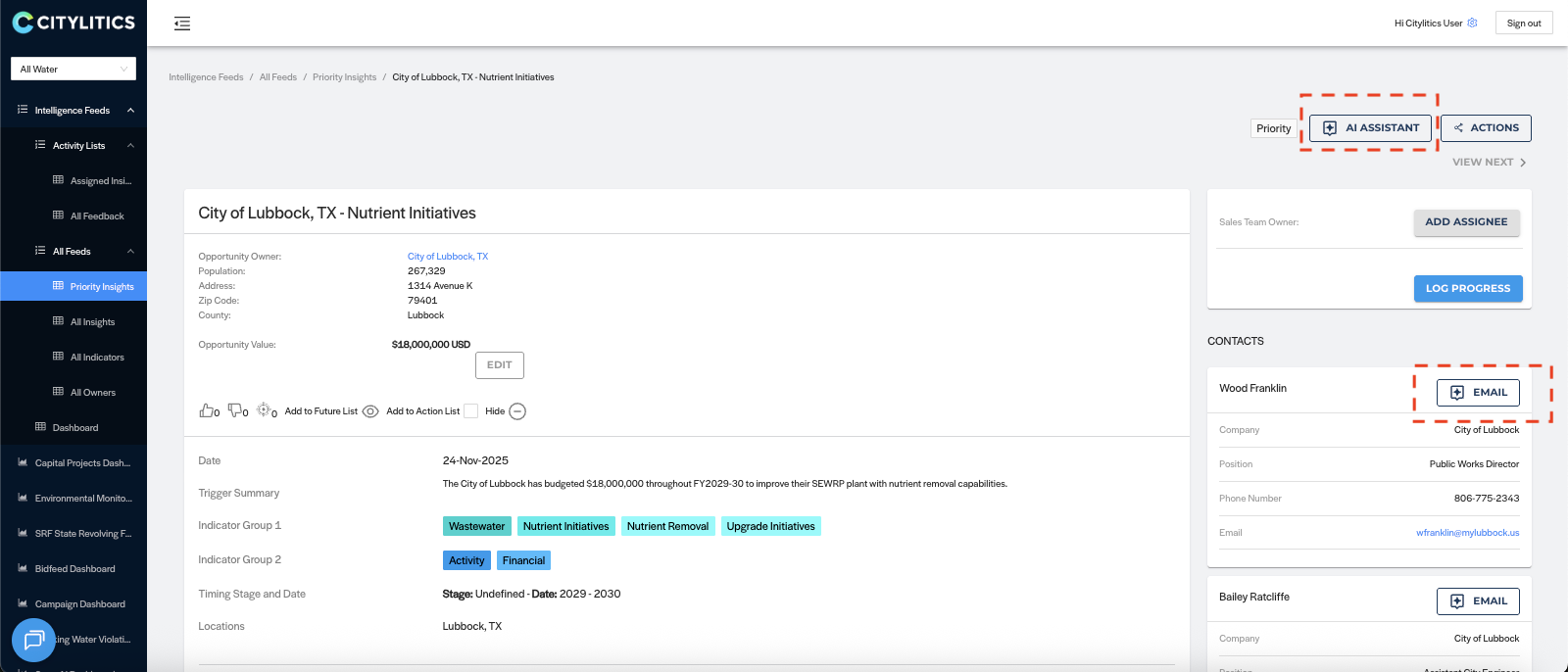Toggle the Add to Future List eye
Screen dimensions: 1568x672
click(370, 411)
